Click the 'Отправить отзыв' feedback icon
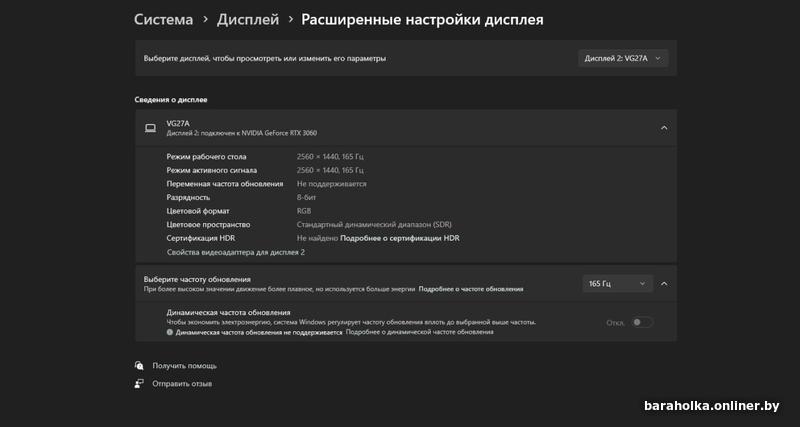Viewport: 800px width, 427px height. 139,384
